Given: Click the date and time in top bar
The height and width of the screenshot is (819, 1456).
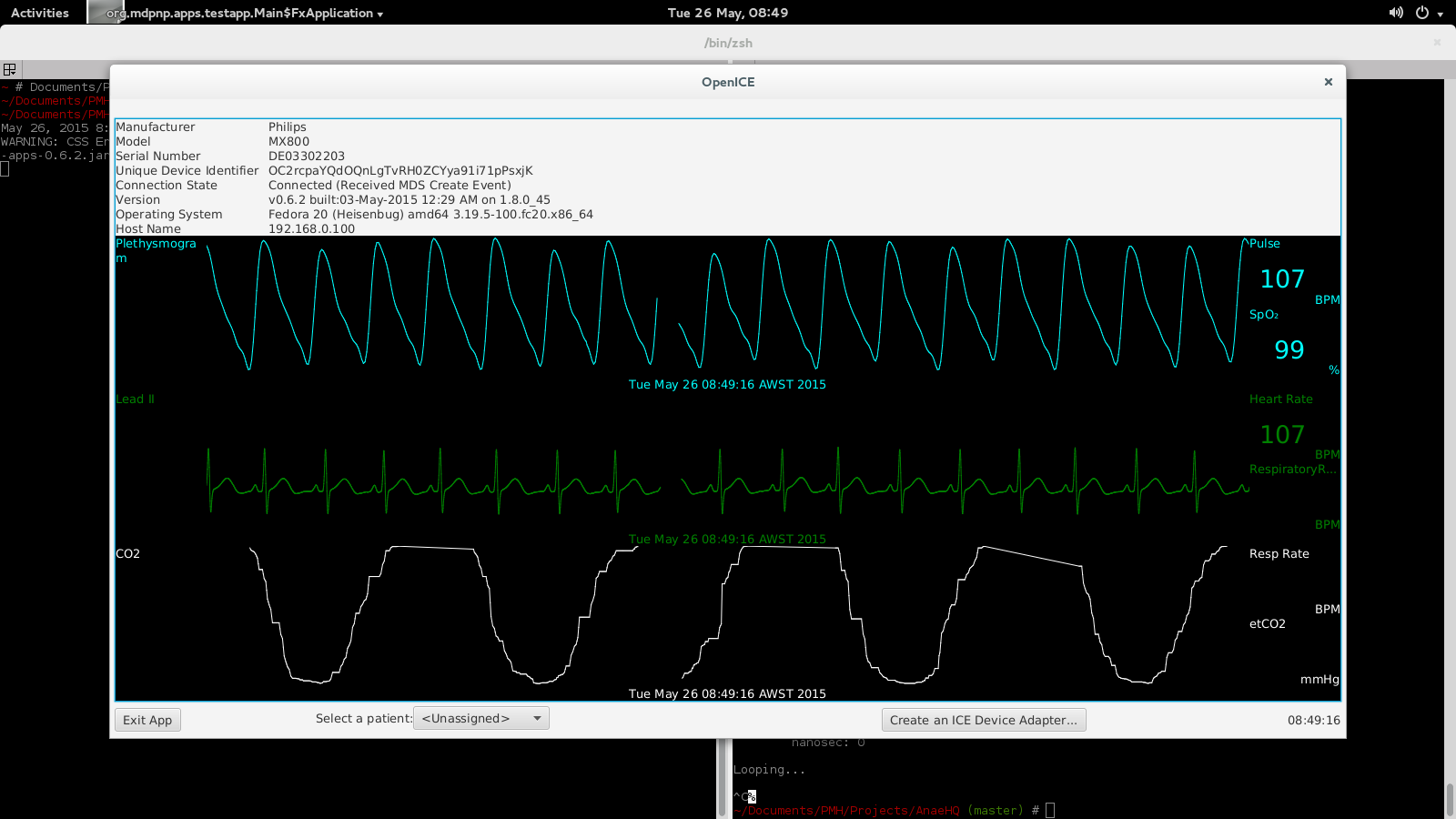Looking at the screenshot, I should 728,13.
